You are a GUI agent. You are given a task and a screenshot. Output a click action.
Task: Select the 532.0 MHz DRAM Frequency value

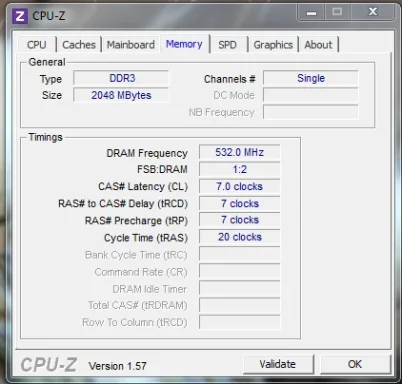pos(239,152)
